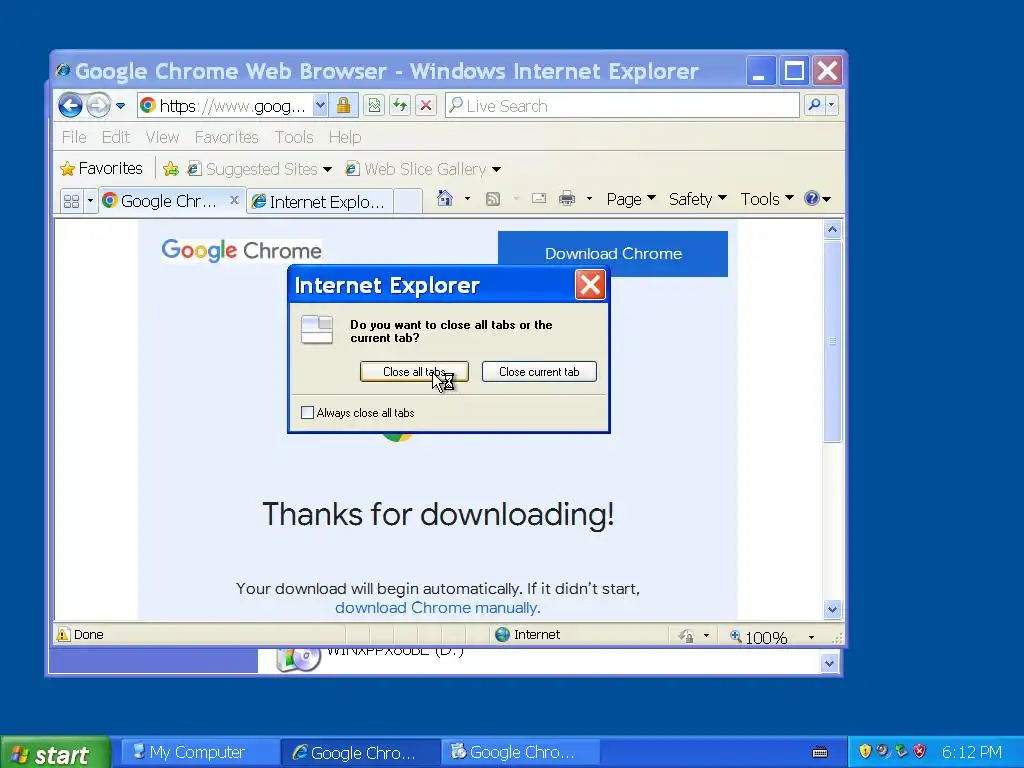Click the search magnifier button
Viewport: 1024px width, 768px height.
click(x=814, y=105)
